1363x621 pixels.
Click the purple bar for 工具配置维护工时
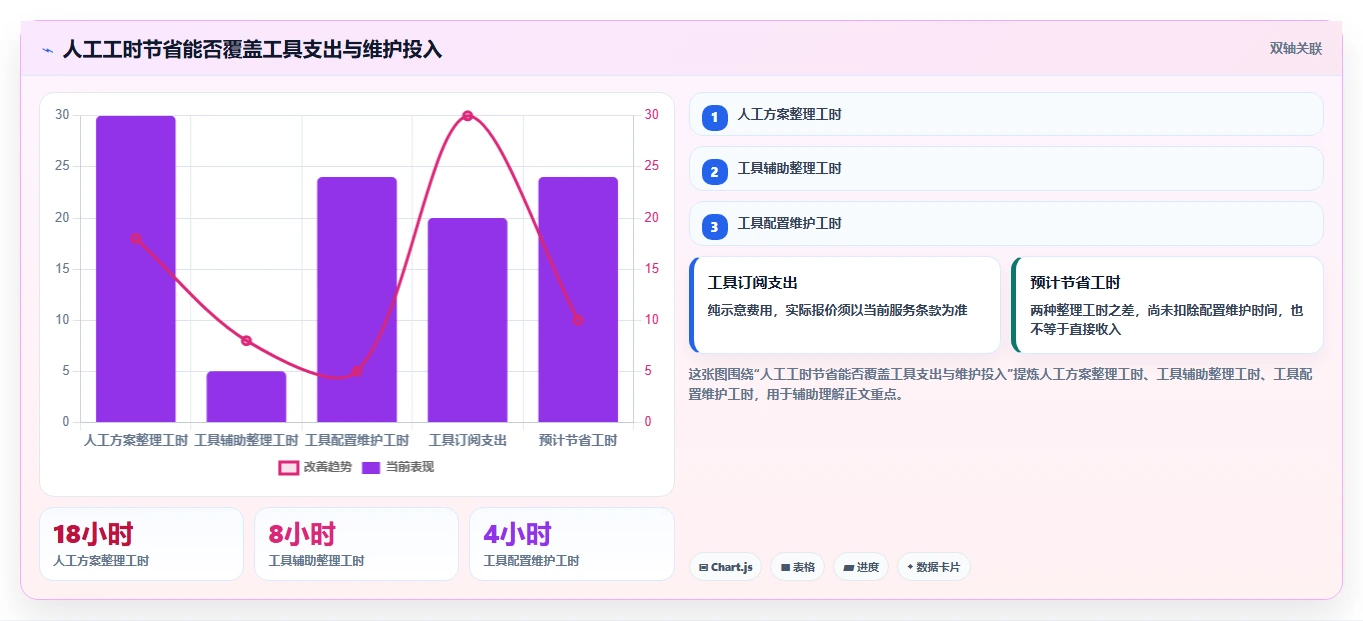tap(357, 300)
